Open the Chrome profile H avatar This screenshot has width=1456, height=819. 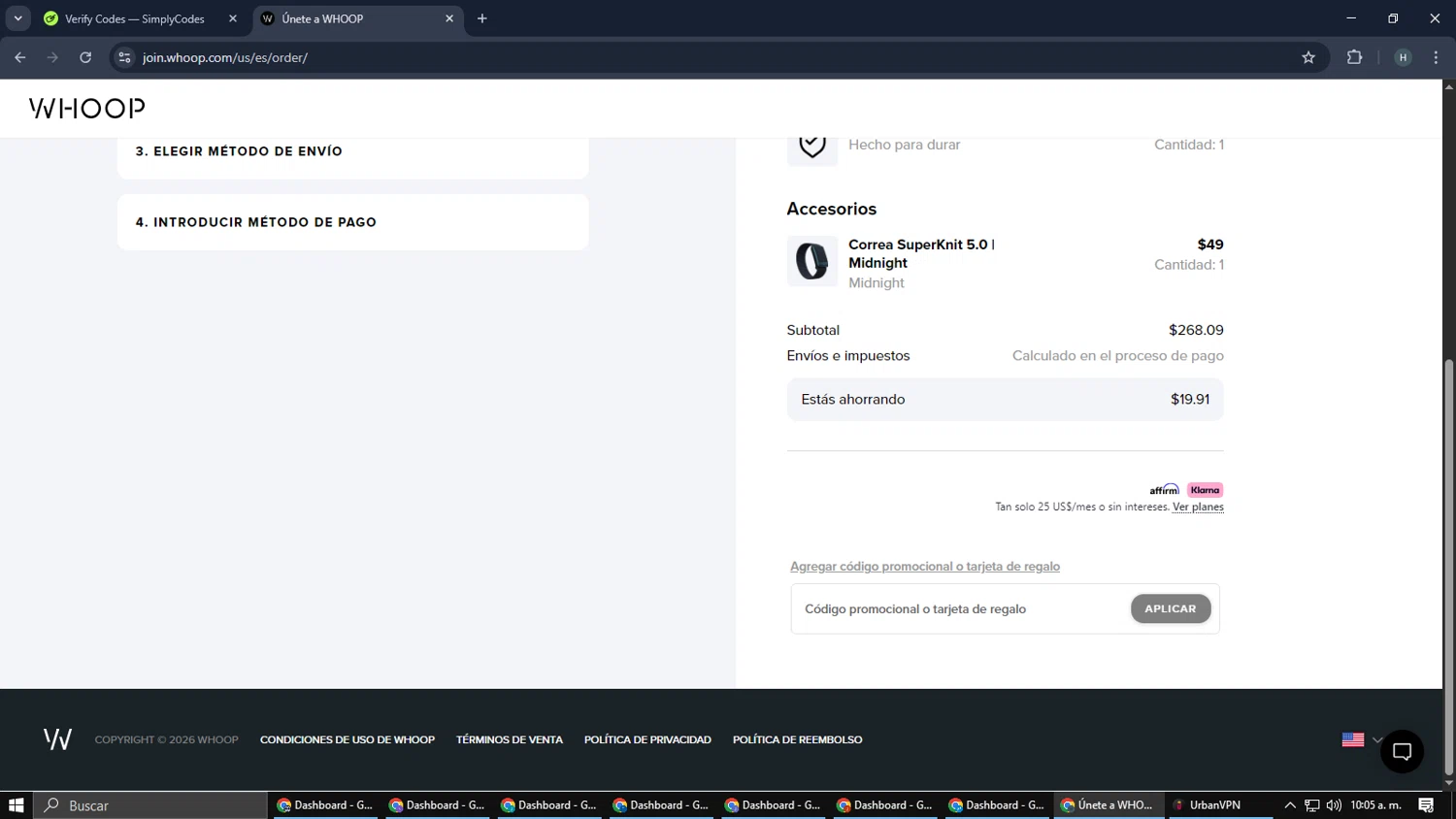pyautogui.click(x=1403, y=57)
